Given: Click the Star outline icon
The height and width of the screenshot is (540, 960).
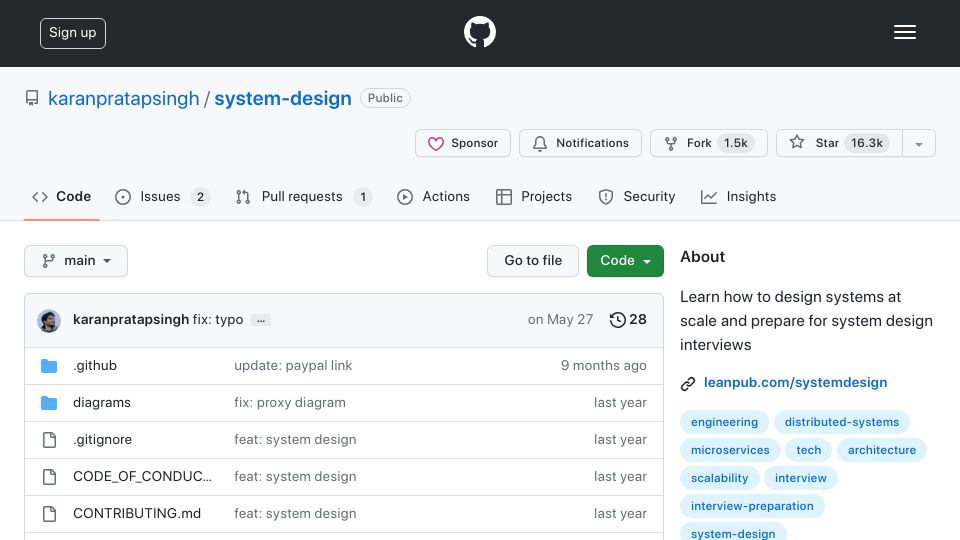Looking at the screenshot, I should click(797, 142).
